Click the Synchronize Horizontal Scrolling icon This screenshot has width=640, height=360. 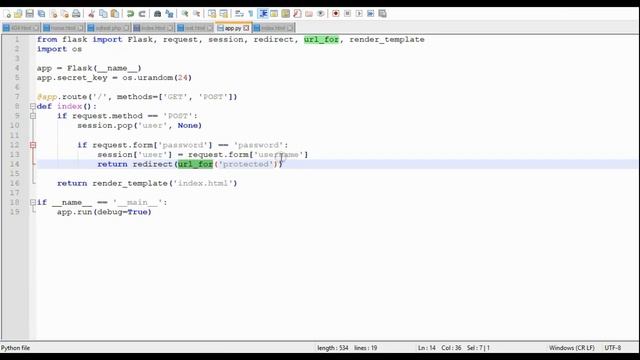223,14
